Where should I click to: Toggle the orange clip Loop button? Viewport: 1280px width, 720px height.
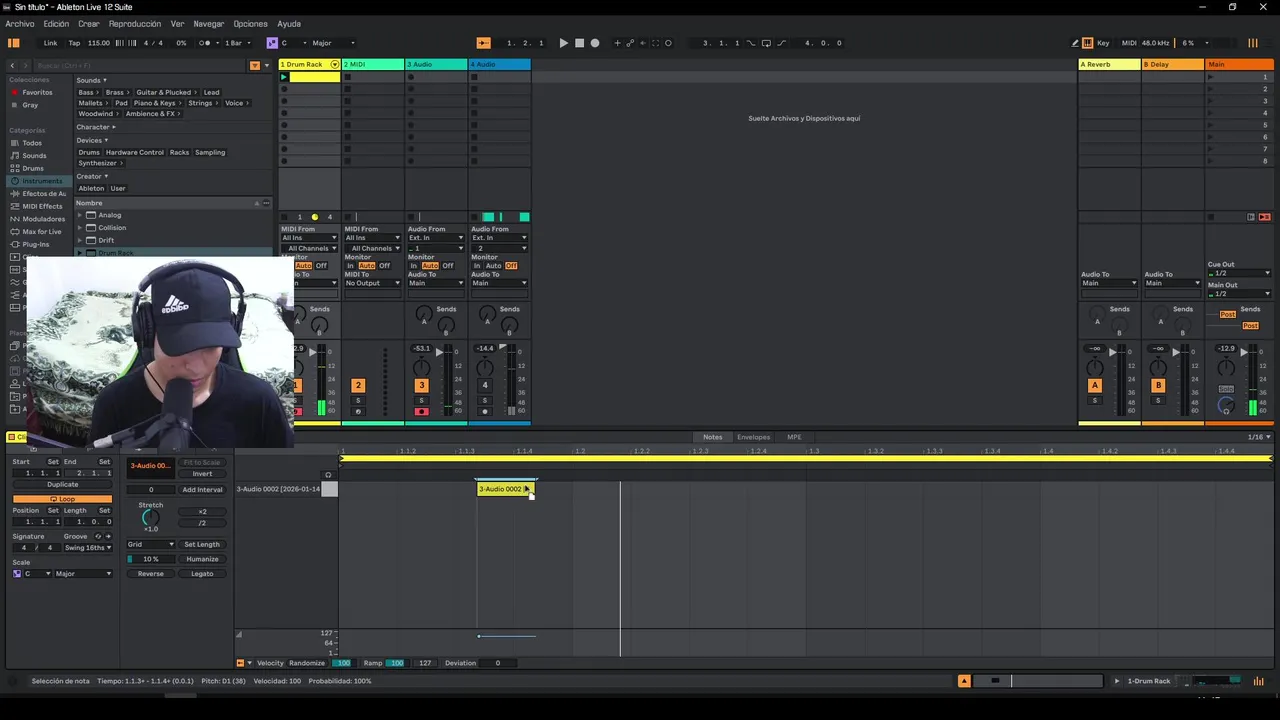pyautogui.click(x=62, y=498)
